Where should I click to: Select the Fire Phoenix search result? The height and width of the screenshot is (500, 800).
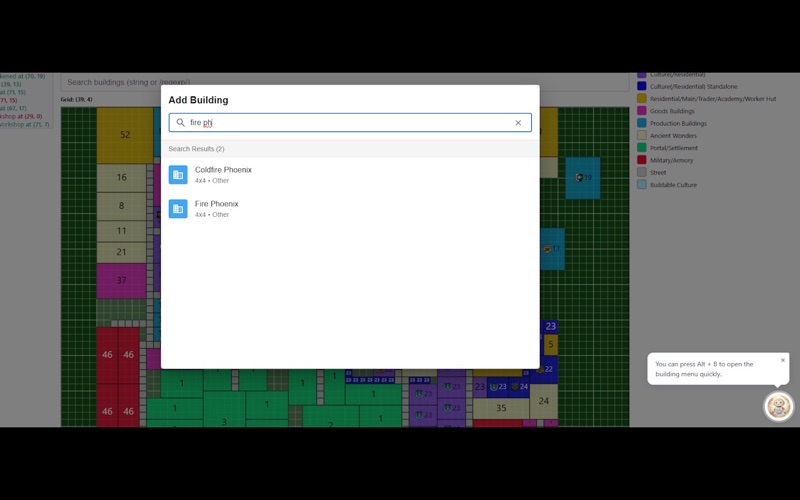tap(350, 209)
